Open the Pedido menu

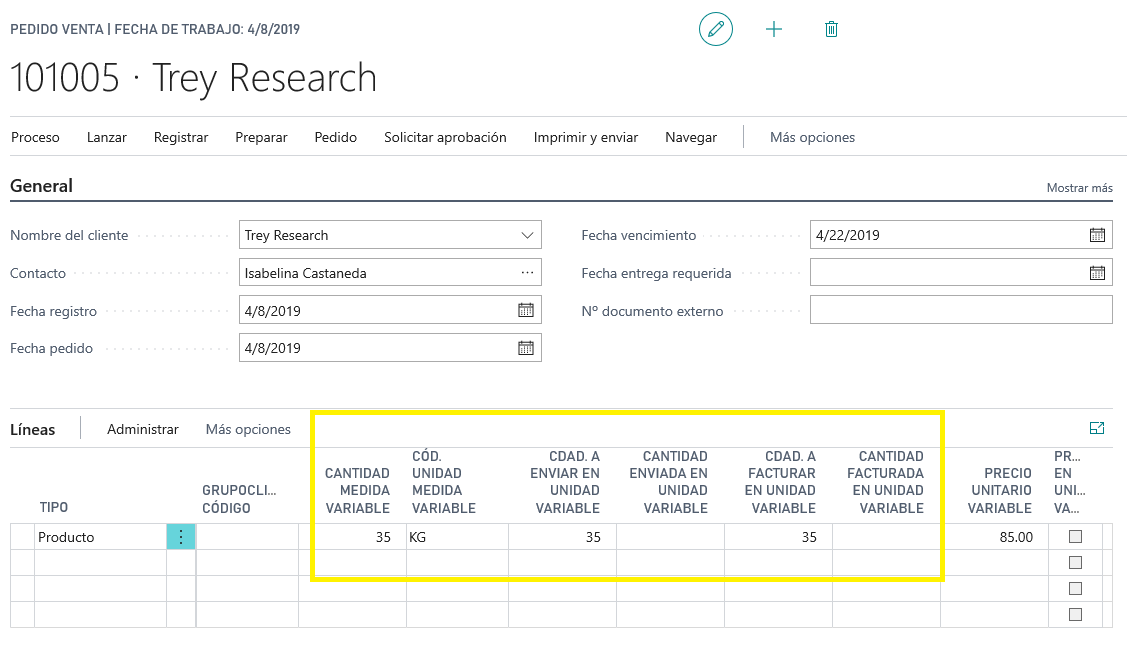tap(336, 137)
